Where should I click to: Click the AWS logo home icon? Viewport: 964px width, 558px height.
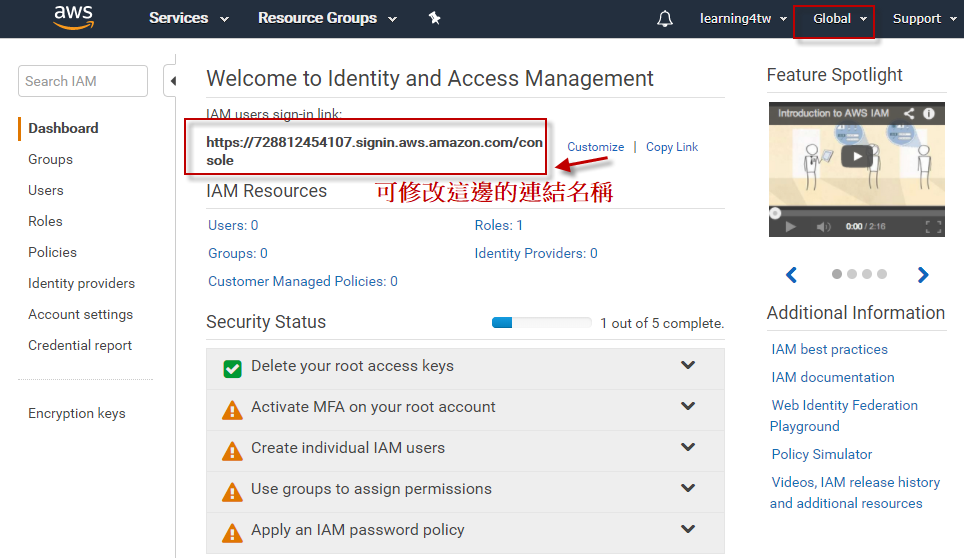point(73,17)
